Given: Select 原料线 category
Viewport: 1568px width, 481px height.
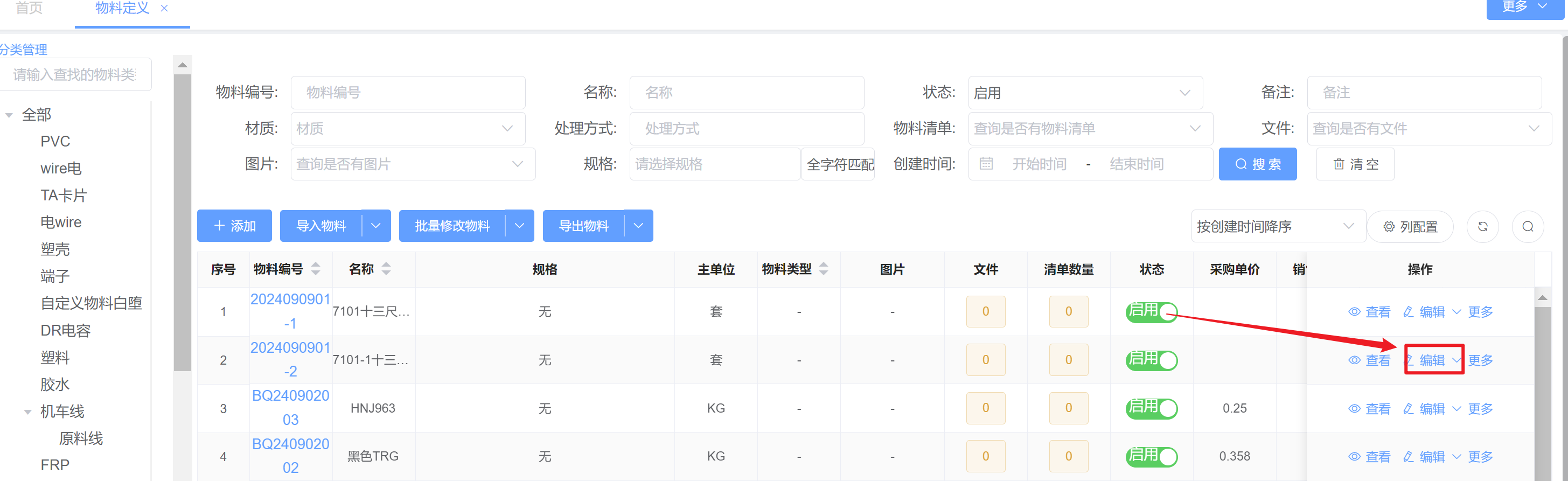Looking at the screenshot, I should pyautogui.click(x=81, y=438).
